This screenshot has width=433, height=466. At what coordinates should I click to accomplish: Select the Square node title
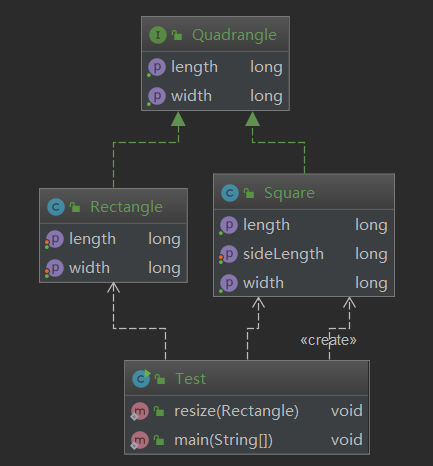click(x=289, y=193)
